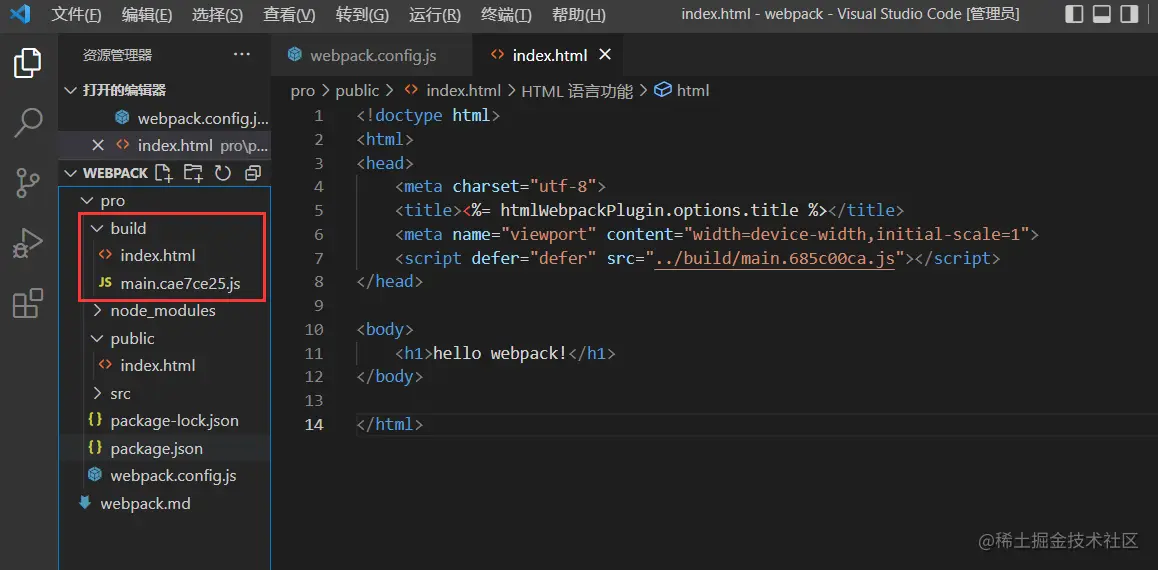The height and width of the screenshot is (570, 1158).
Task: Create a new file in WEBPACK folder
Action: (x=163, y=173)
